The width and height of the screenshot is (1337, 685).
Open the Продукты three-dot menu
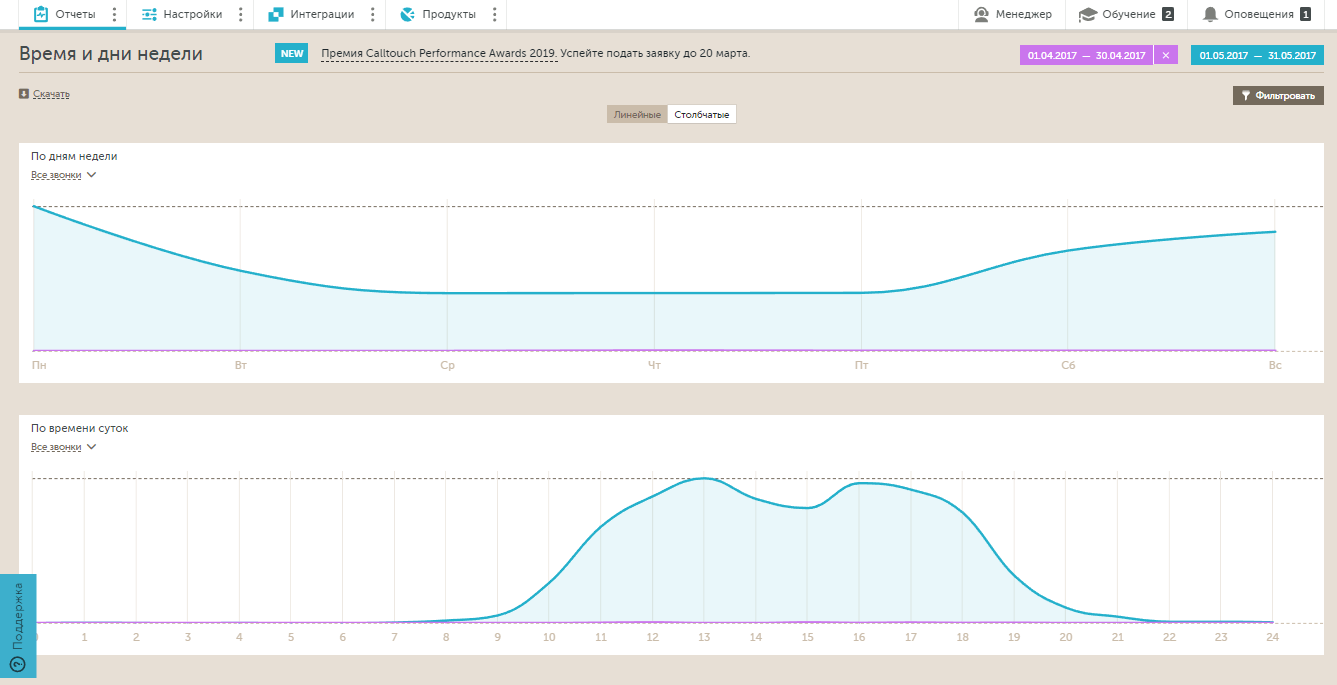click(x=495, y=14)
